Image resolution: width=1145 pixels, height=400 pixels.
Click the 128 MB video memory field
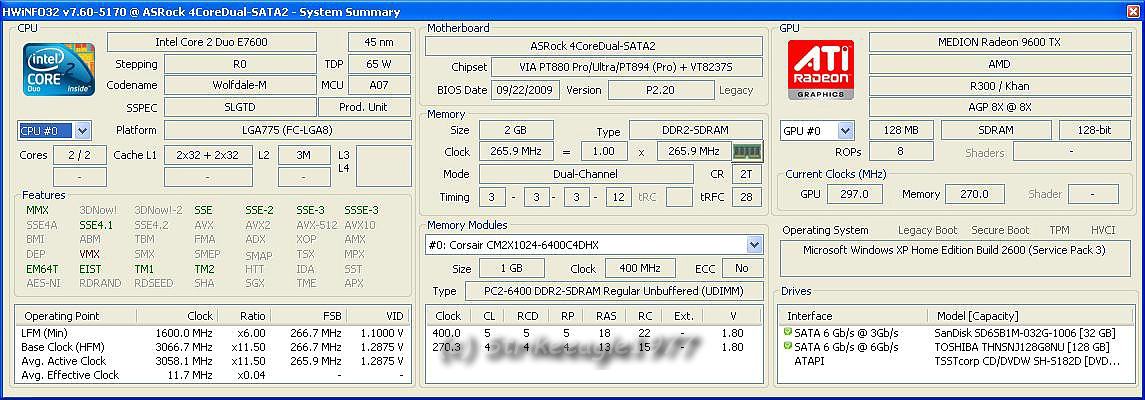click(x=901, y=131)
